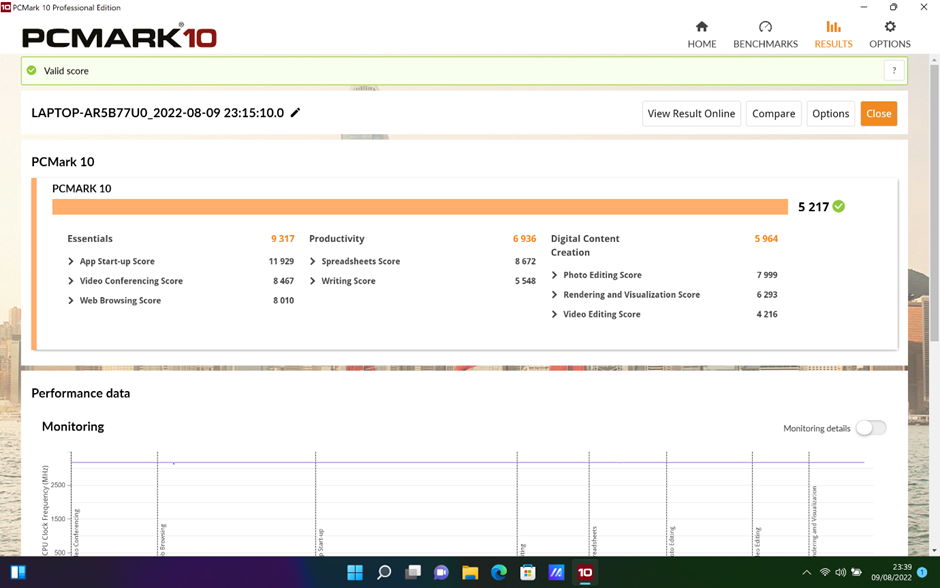Open Microsoft Edge from the taskbar
The height and width of the screenshot is (588, 940).
499,573
